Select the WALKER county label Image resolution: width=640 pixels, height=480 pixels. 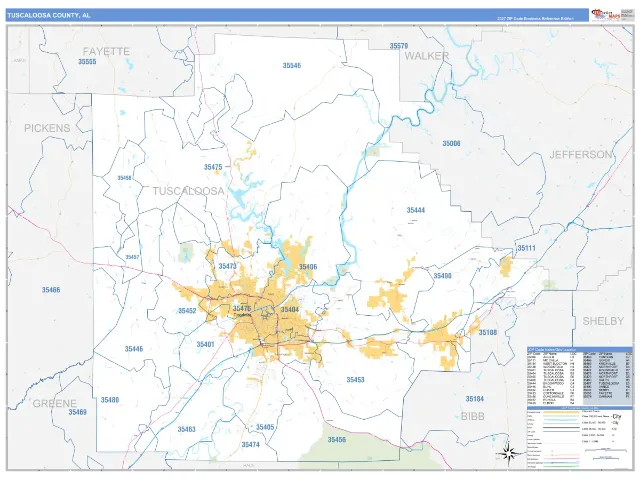tap(427, 56)
